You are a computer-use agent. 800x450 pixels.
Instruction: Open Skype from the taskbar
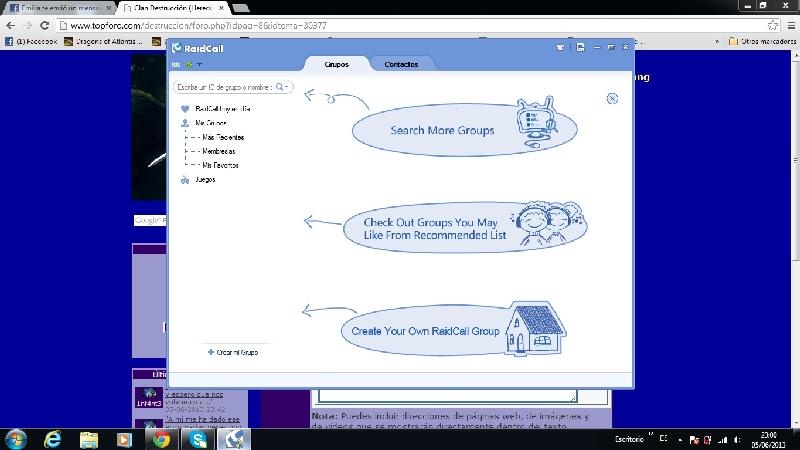[x=197, y=439]
